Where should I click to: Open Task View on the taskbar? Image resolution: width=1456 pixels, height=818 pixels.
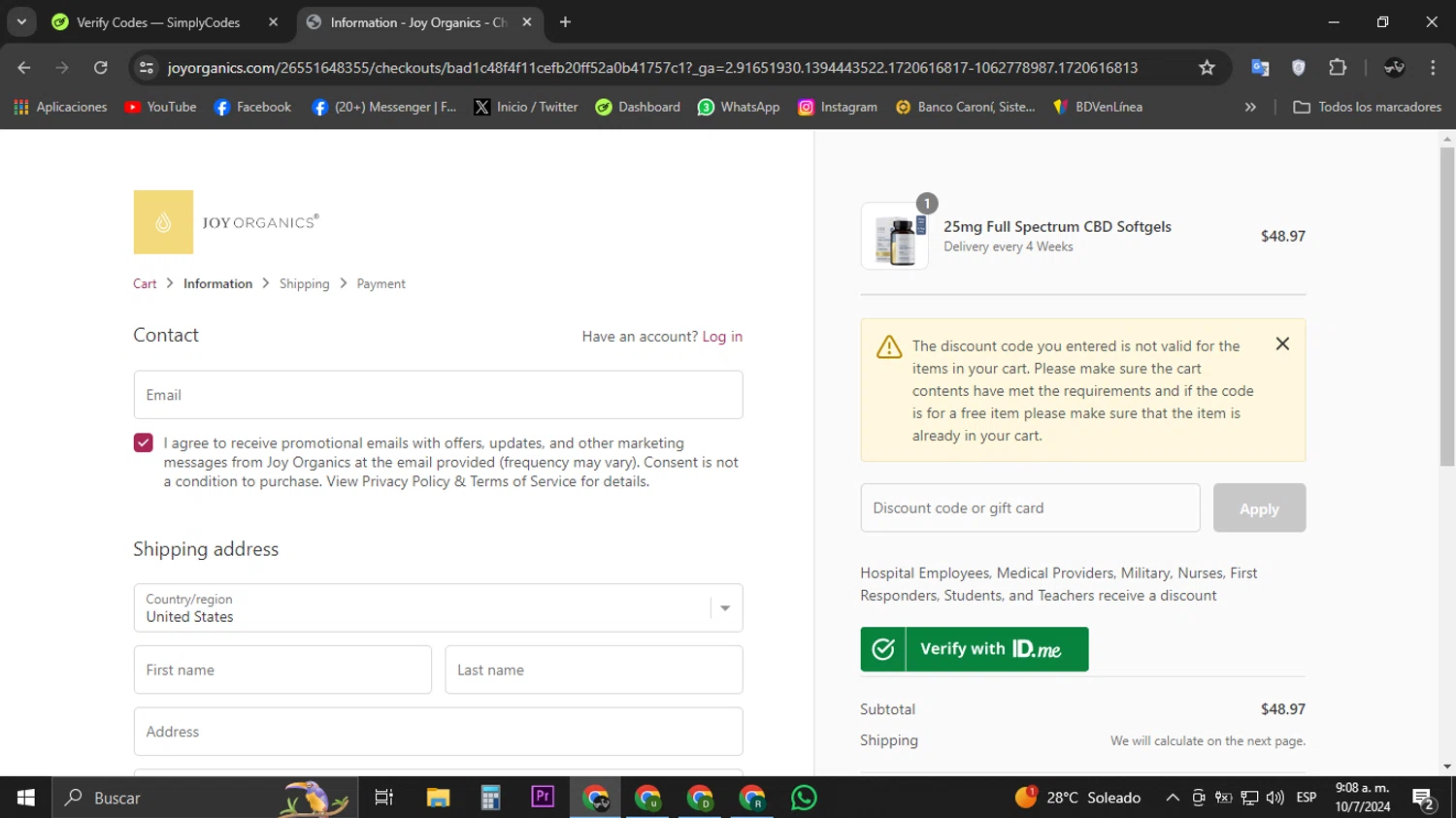pyautogui.click(x=384, y=798)
